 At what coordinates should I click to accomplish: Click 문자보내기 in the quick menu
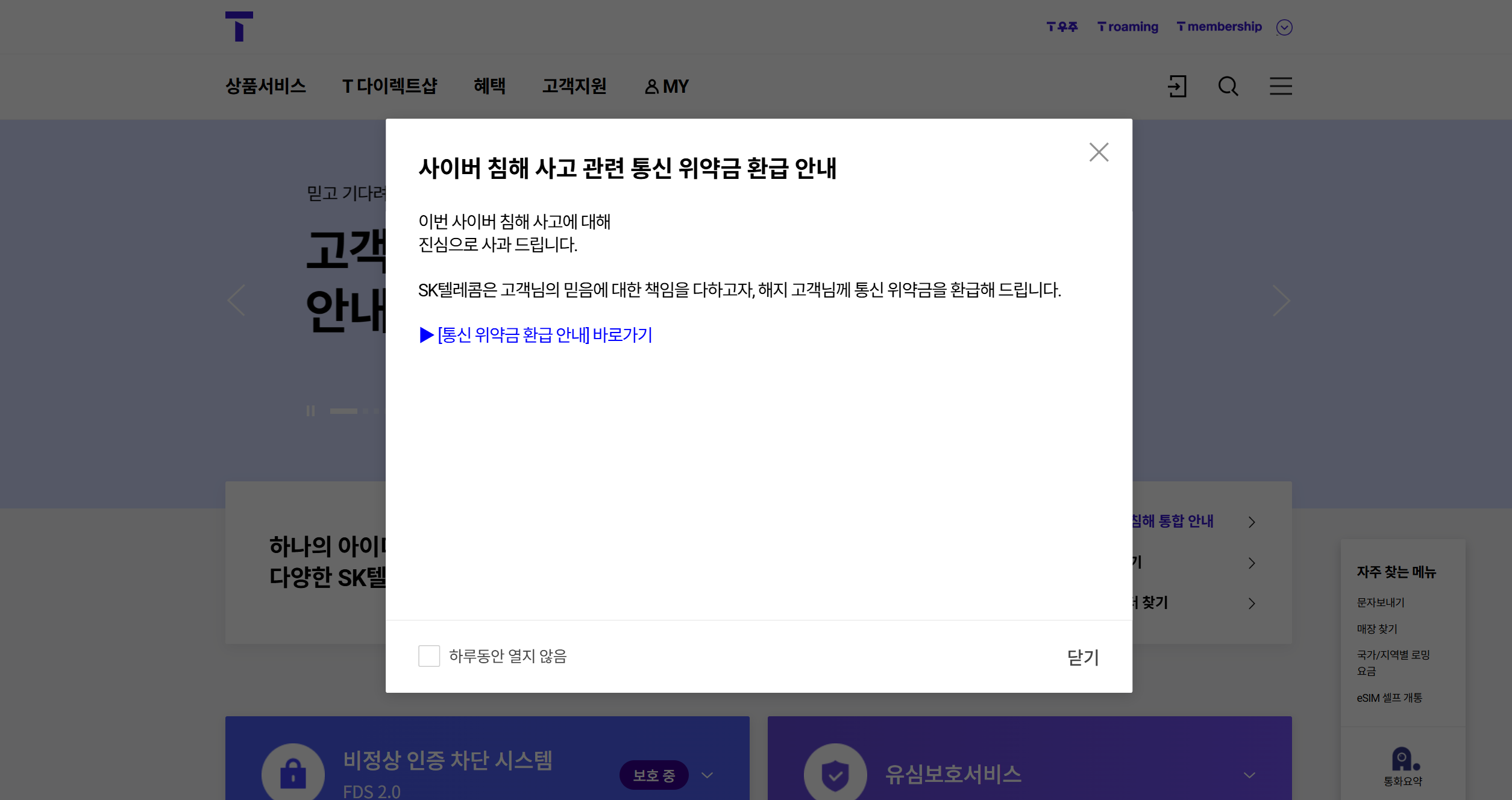[1379, 602]
